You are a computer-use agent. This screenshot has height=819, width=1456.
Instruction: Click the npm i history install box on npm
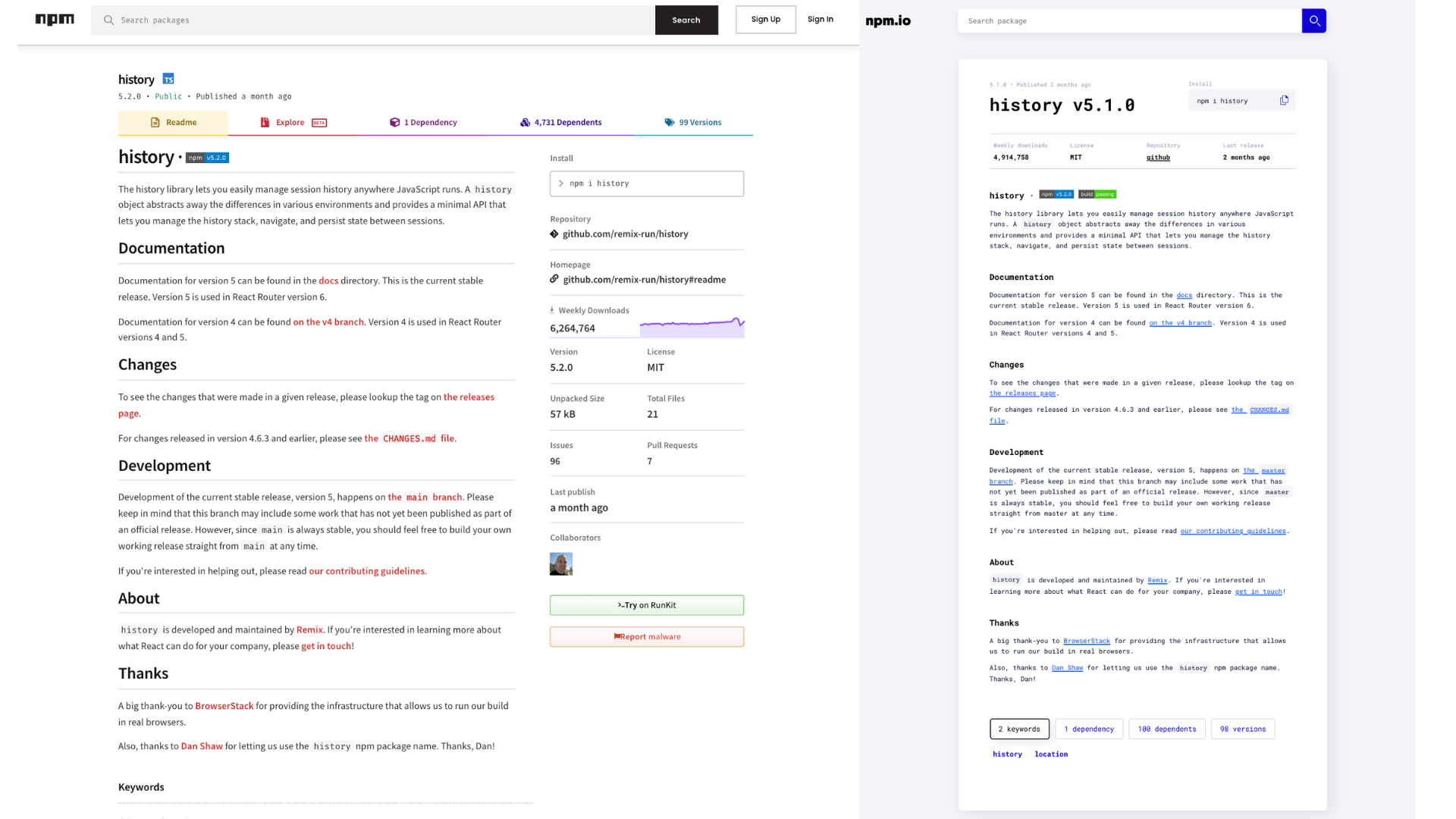tap(647, 184)
